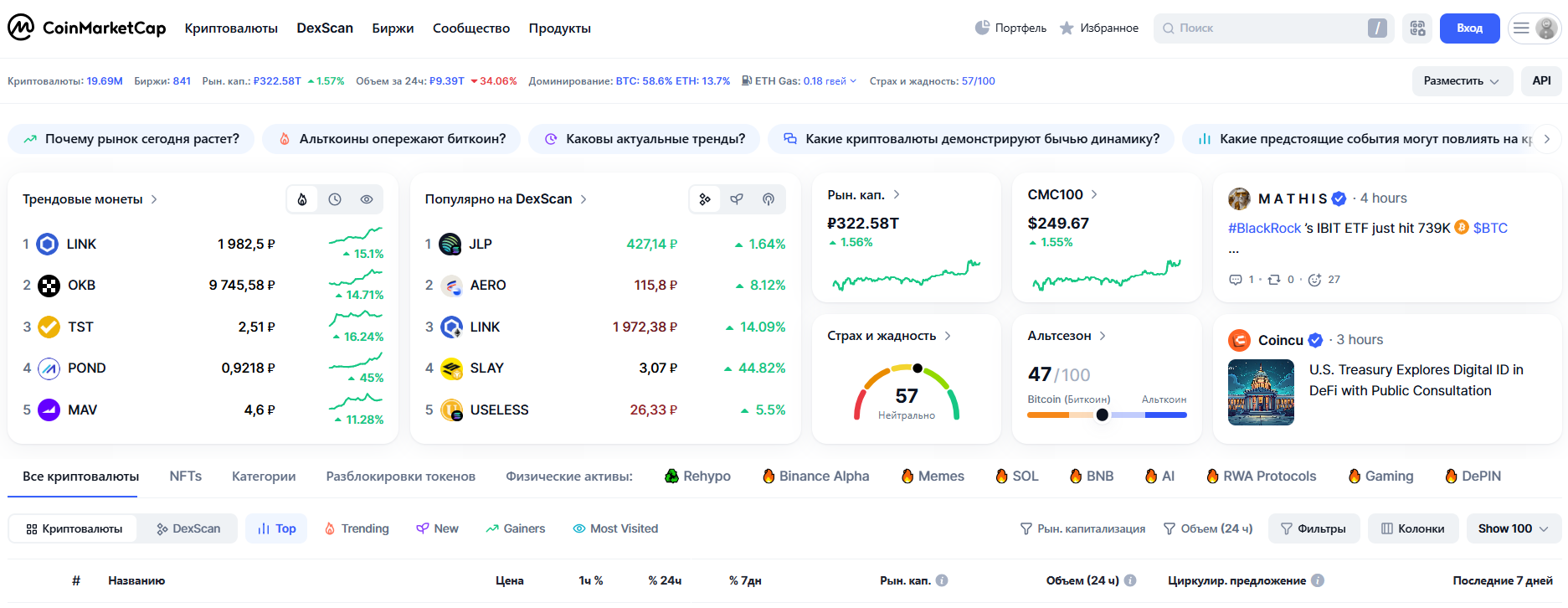Click the comment icon on MATHIS post

(x=1235, y=280)
